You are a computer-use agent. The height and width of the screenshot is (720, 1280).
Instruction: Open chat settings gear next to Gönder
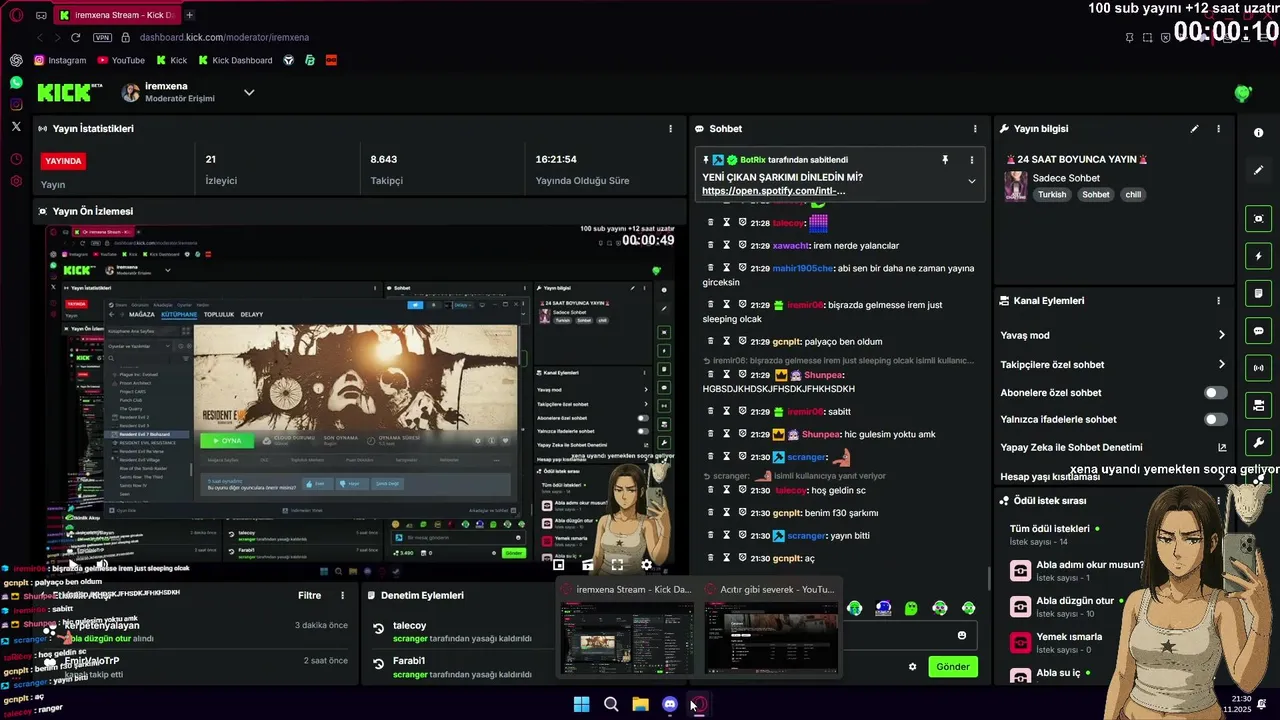(x=912, y=667)
